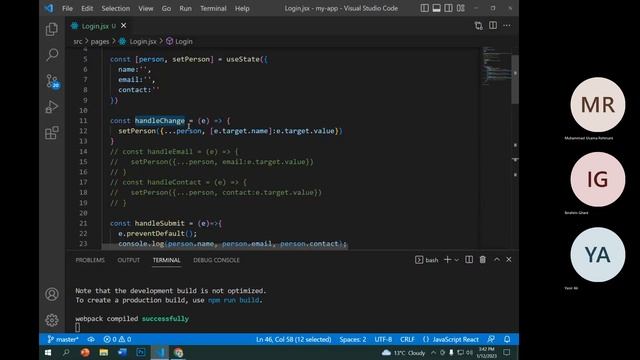Open the Explorer view in activity bar
Image resolution: width=640 pixels, height=360 pixels.
click(x=52, y=29)
